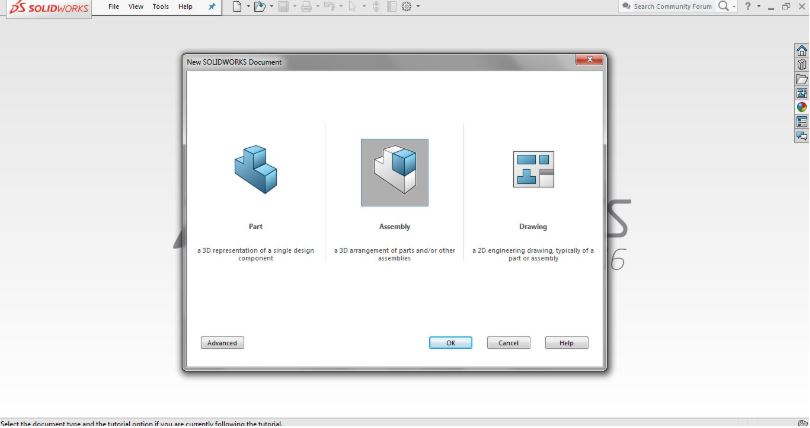This screenshot has width=810, height=428.
Task: Click the Part label text
Action: pos(256,227)
